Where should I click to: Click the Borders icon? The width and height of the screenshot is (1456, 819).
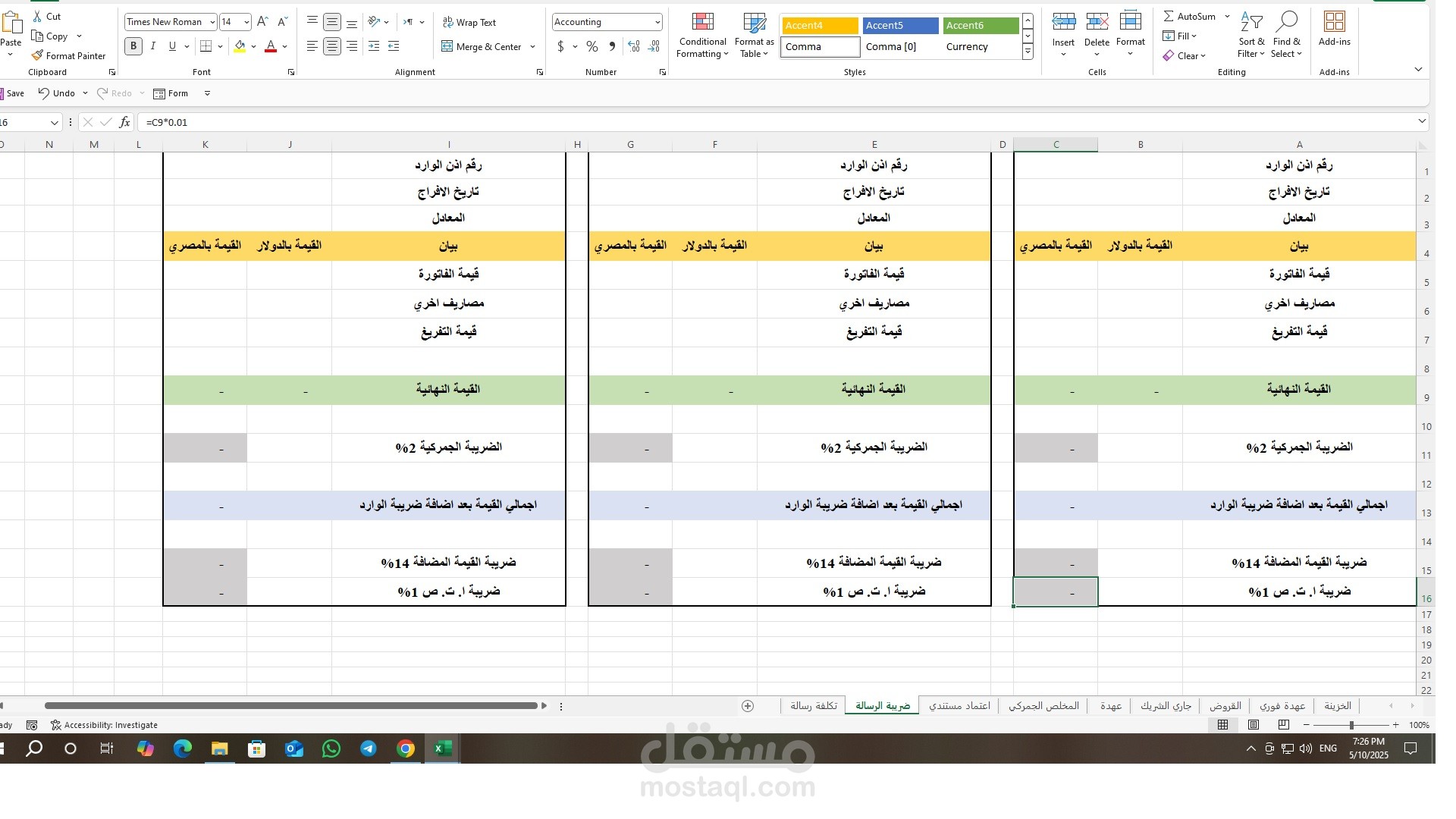click(x=206, y=46)
